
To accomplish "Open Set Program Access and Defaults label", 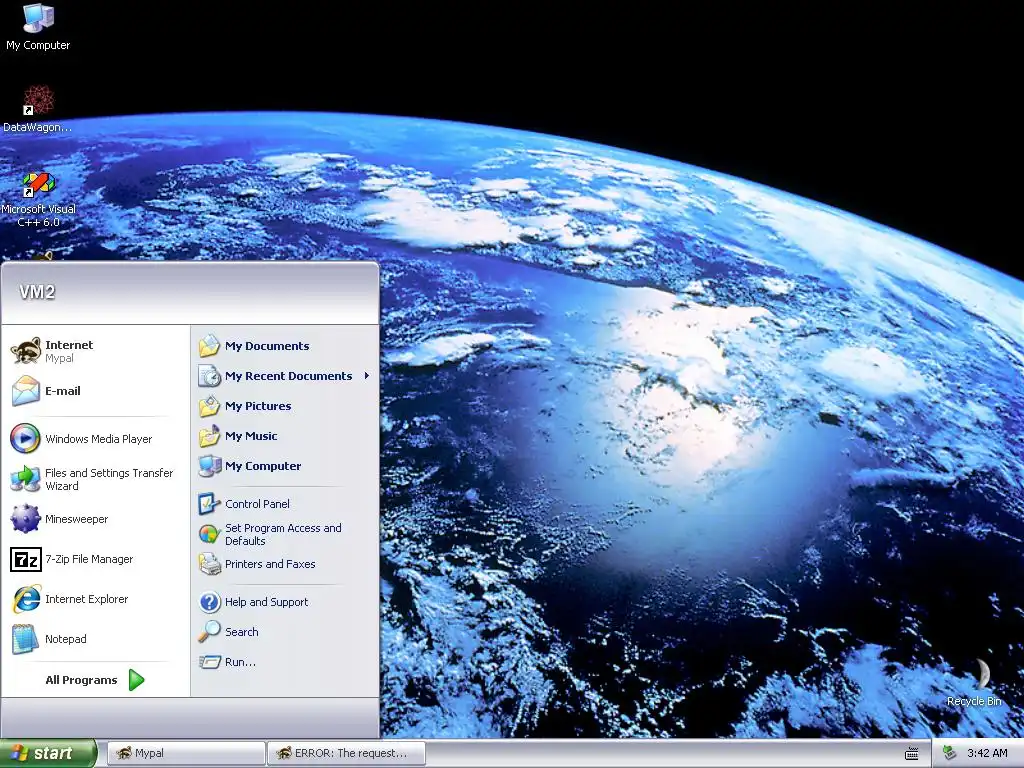I will coord(283,534).
